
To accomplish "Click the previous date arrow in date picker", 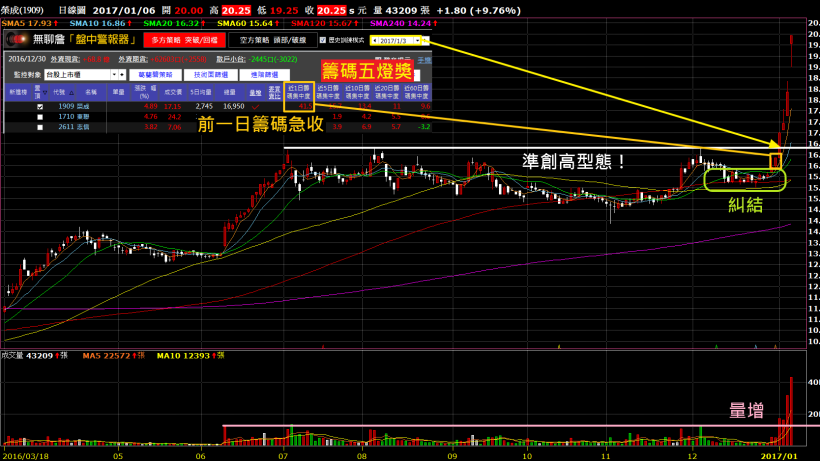I will click(375, 41).
